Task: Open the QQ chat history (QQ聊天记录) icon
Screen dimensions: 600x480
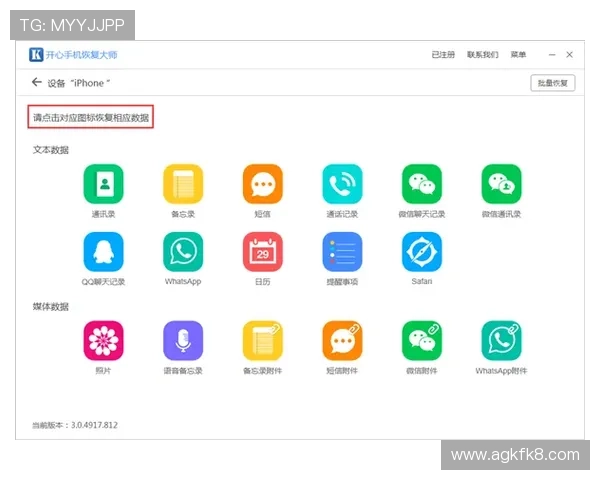Action: [x=103, y=251]
